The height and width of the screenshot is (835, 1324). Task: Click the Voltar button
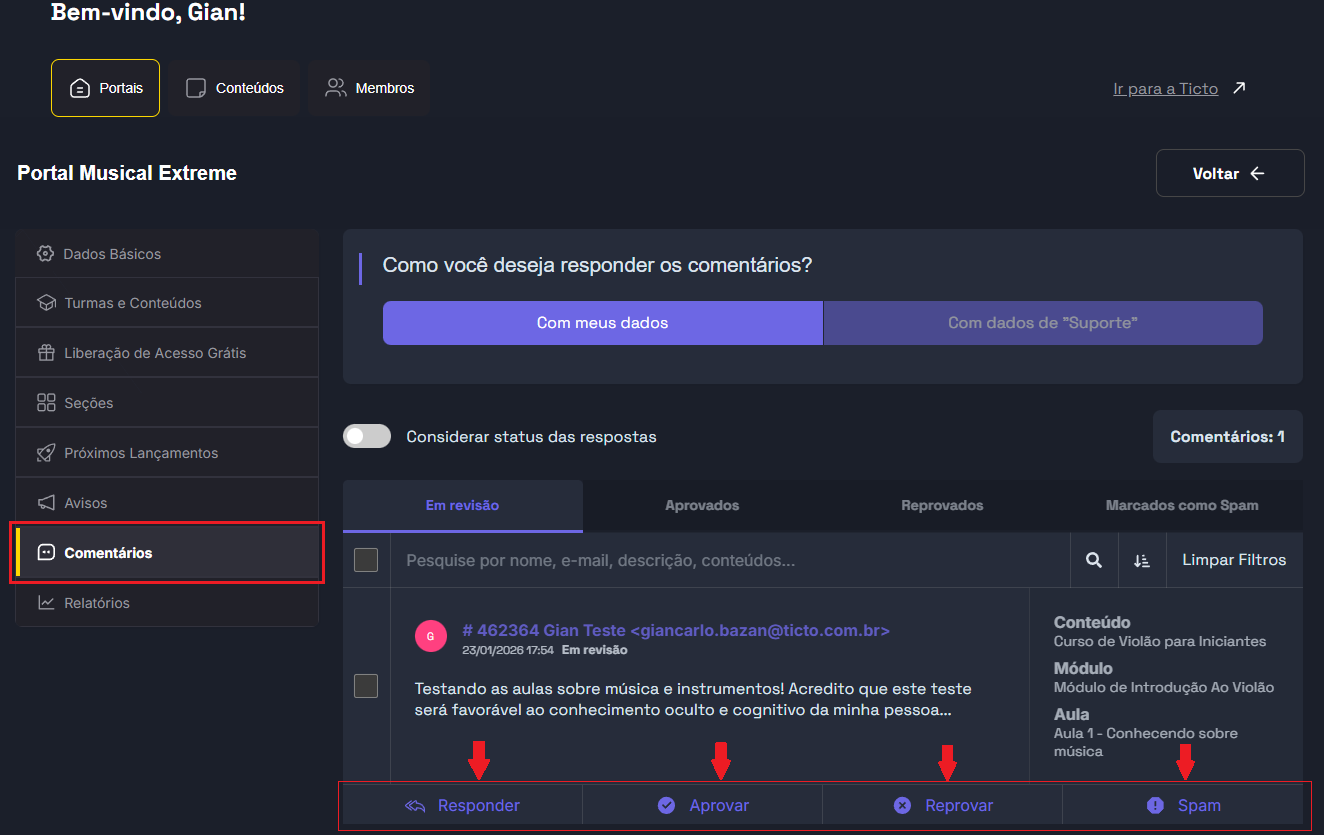[1229, 173]
